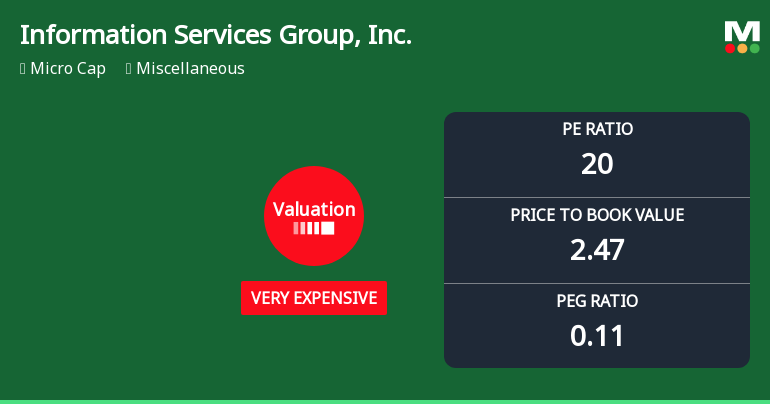This screenshot has width=770, height=404.
Task: Click the PE ratio value 20
Action: (597, 164)
